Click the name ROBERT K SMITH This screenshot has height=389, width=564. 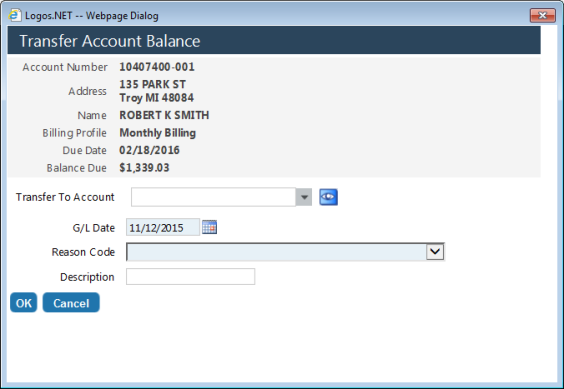point(164,115)
